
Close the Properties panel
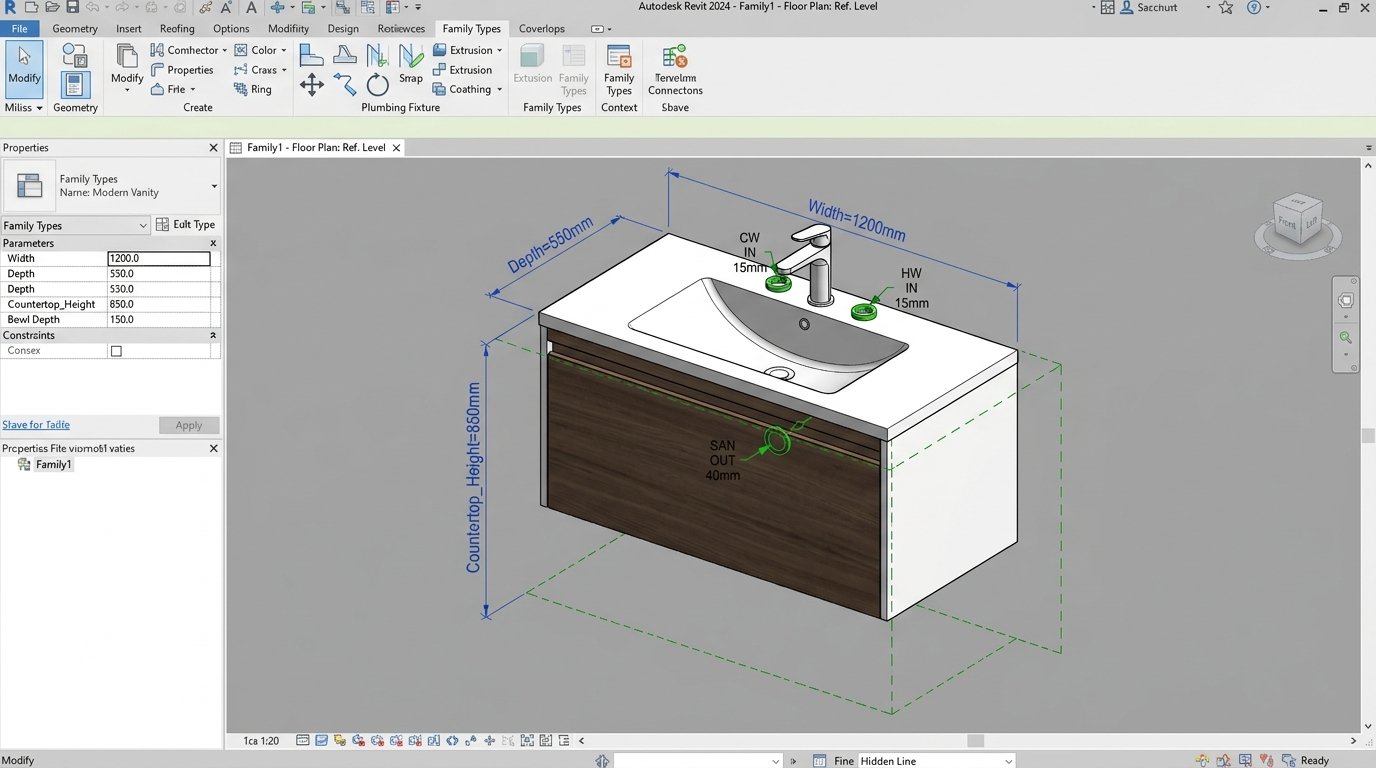(213, 148)
